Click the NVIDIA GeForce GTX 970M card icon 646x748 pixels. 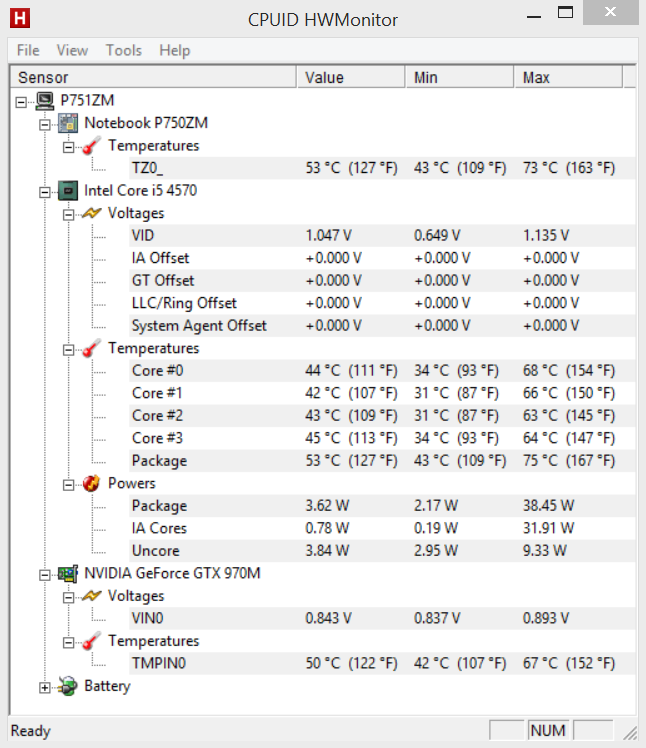click(x=68, y=573)
